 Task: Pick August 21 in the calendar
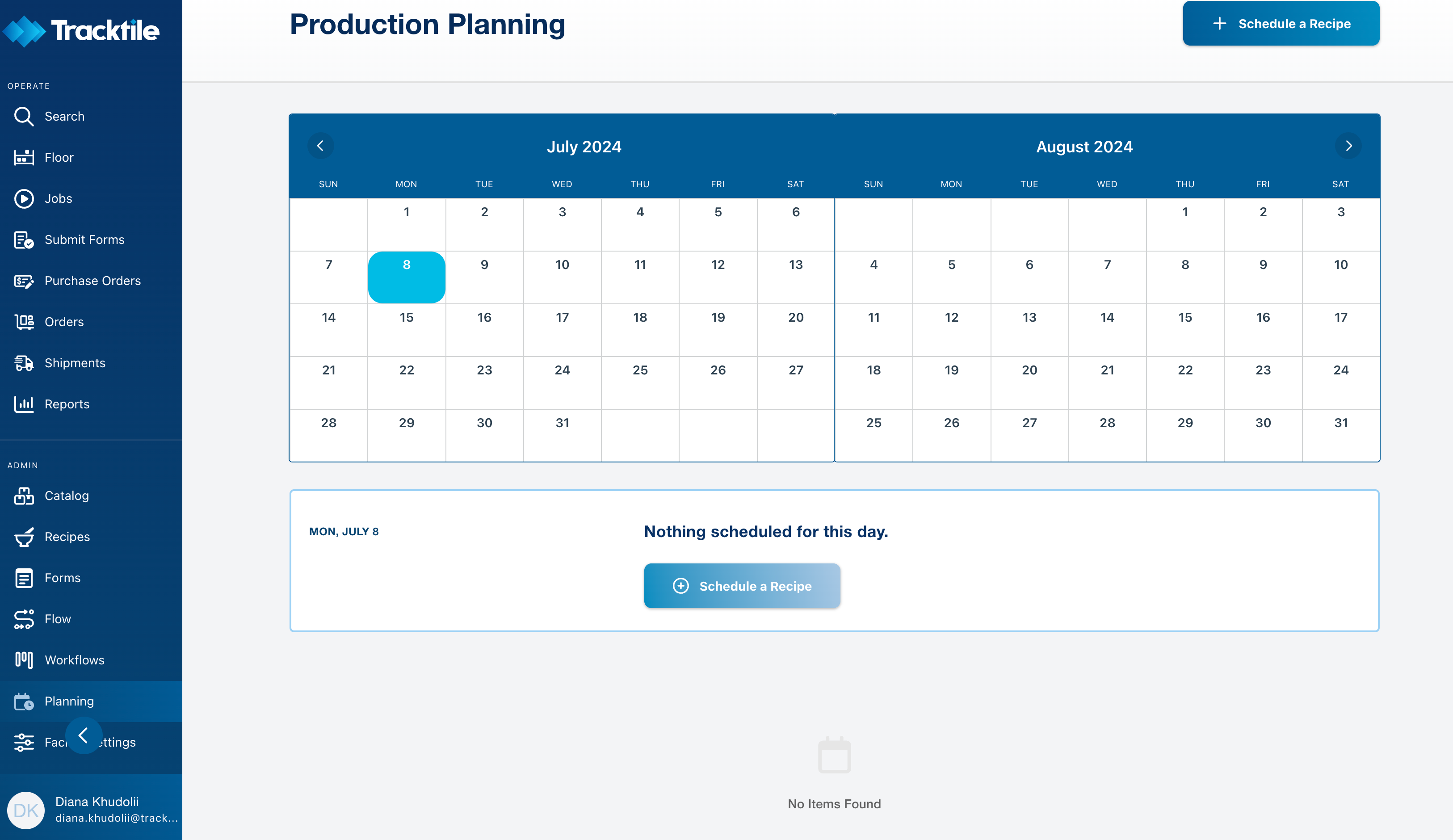1106,382
